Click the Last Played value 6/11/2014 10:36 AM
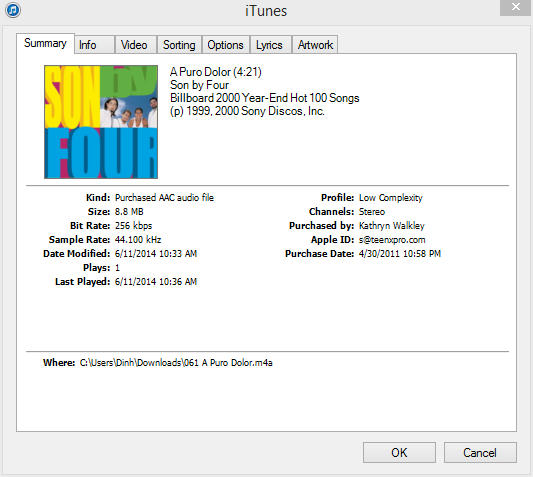 [x=156, y=282]
